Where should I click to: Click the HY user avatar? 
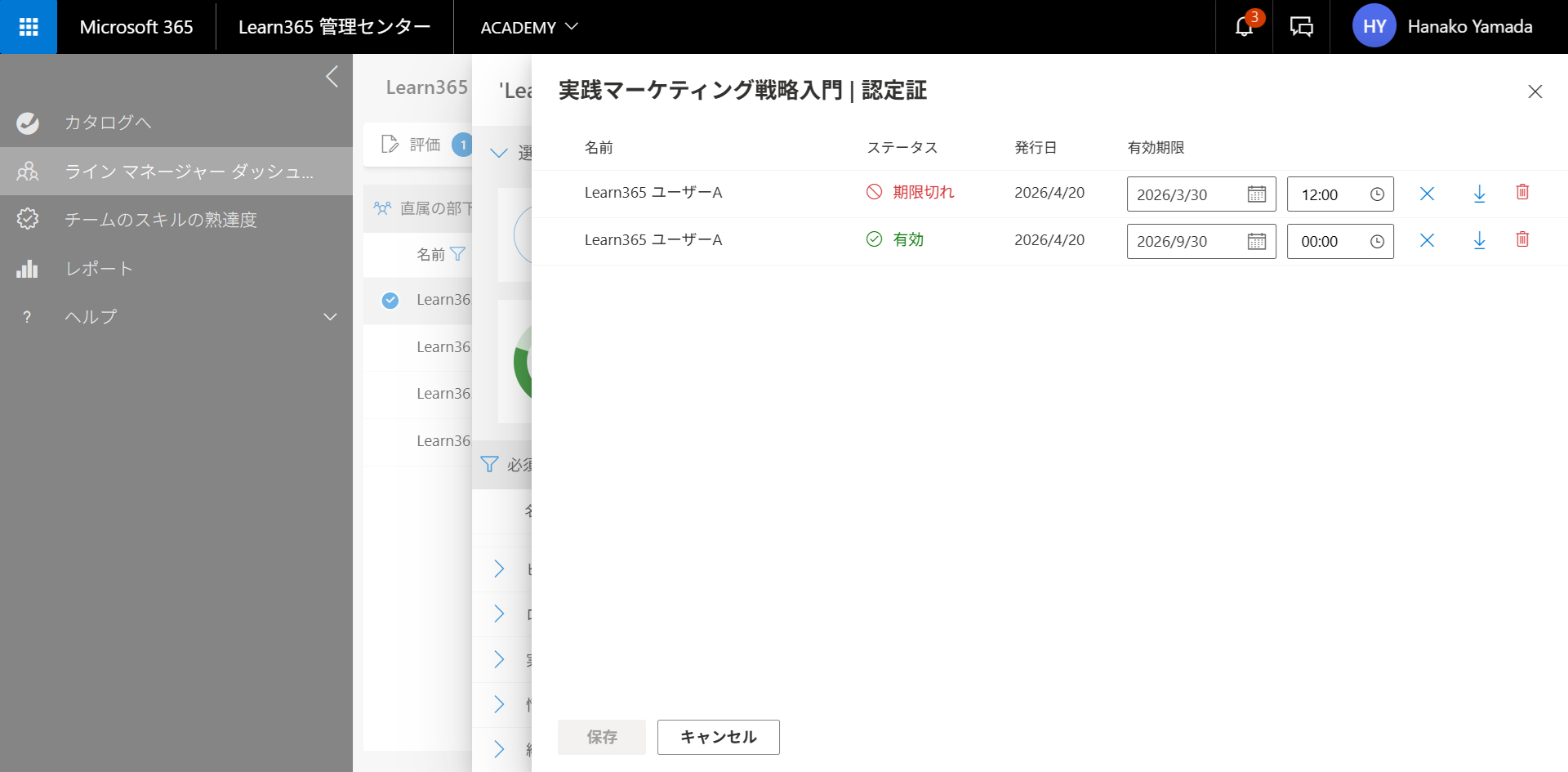(1374, 26)
